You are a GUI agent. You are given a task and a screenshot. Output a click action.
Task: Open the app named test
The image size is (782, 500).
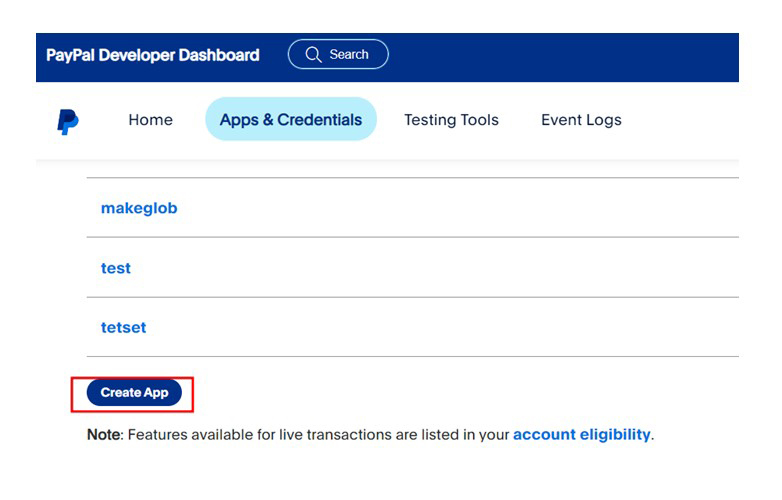click(116, 268)
